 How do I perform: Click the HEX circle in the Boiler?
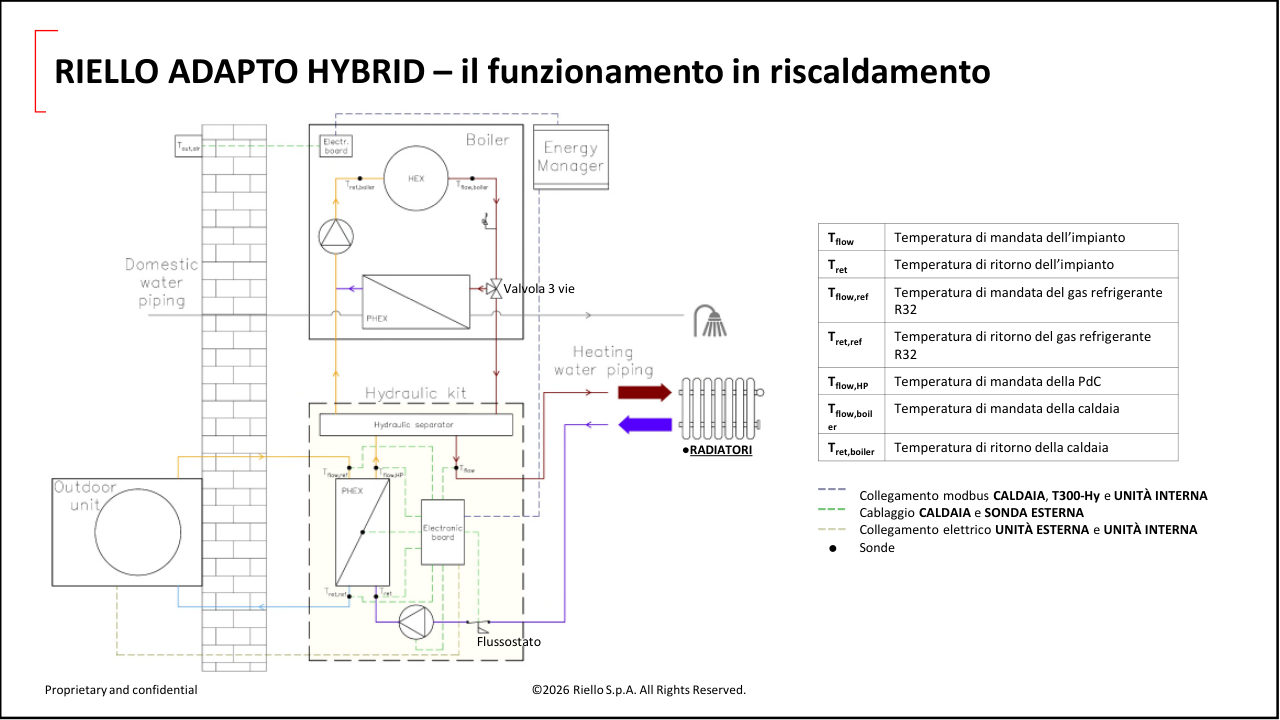(417, 179)
